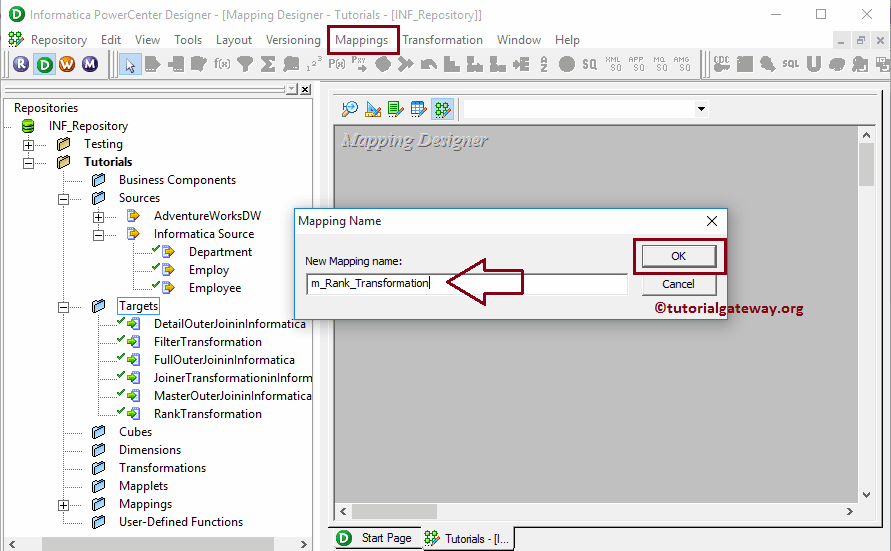Select the Business Components folder
Image resolution: width=891 pixels, height=551 pixels.
click(177, 180)
